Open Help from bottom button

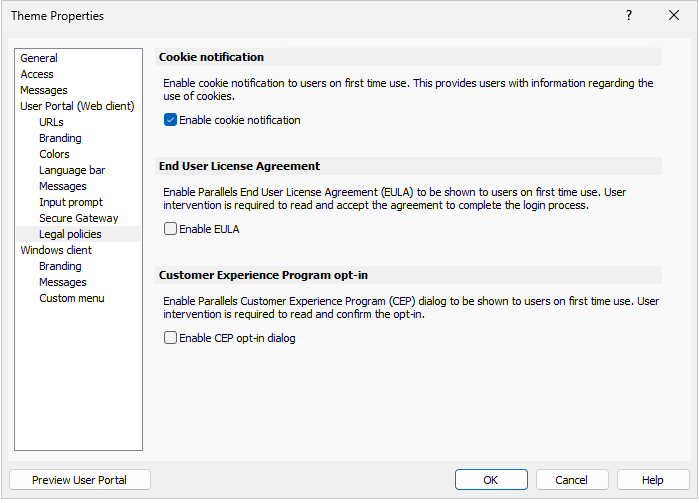pyautogui.click(x=653, y=480)
